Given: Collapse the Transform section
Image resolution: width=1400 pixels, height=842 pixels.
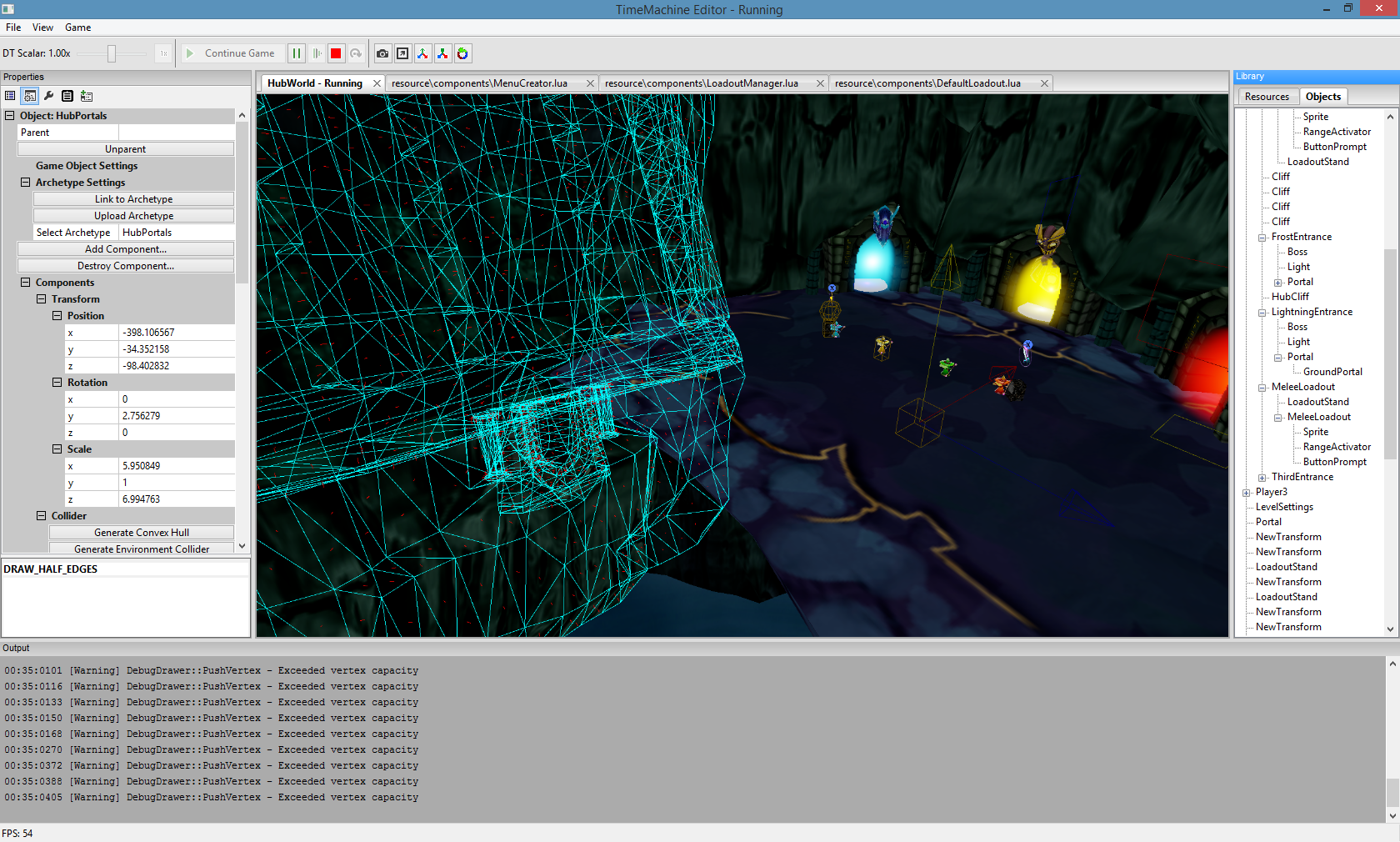Looking at the screenshot, I should pos(41,299).
